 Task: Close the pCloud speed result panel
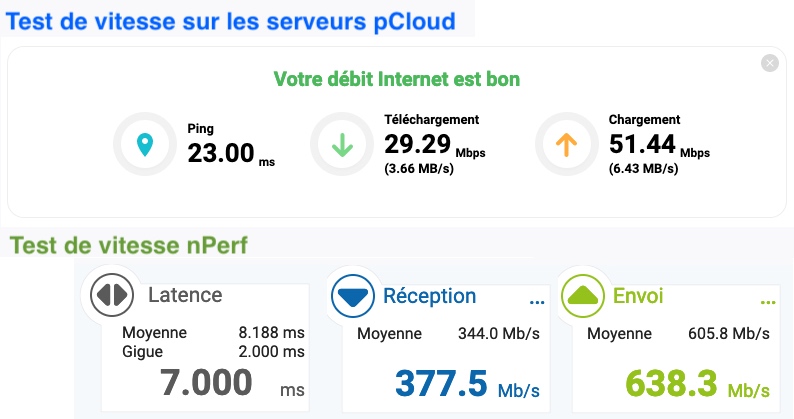(x=769, y=63)
